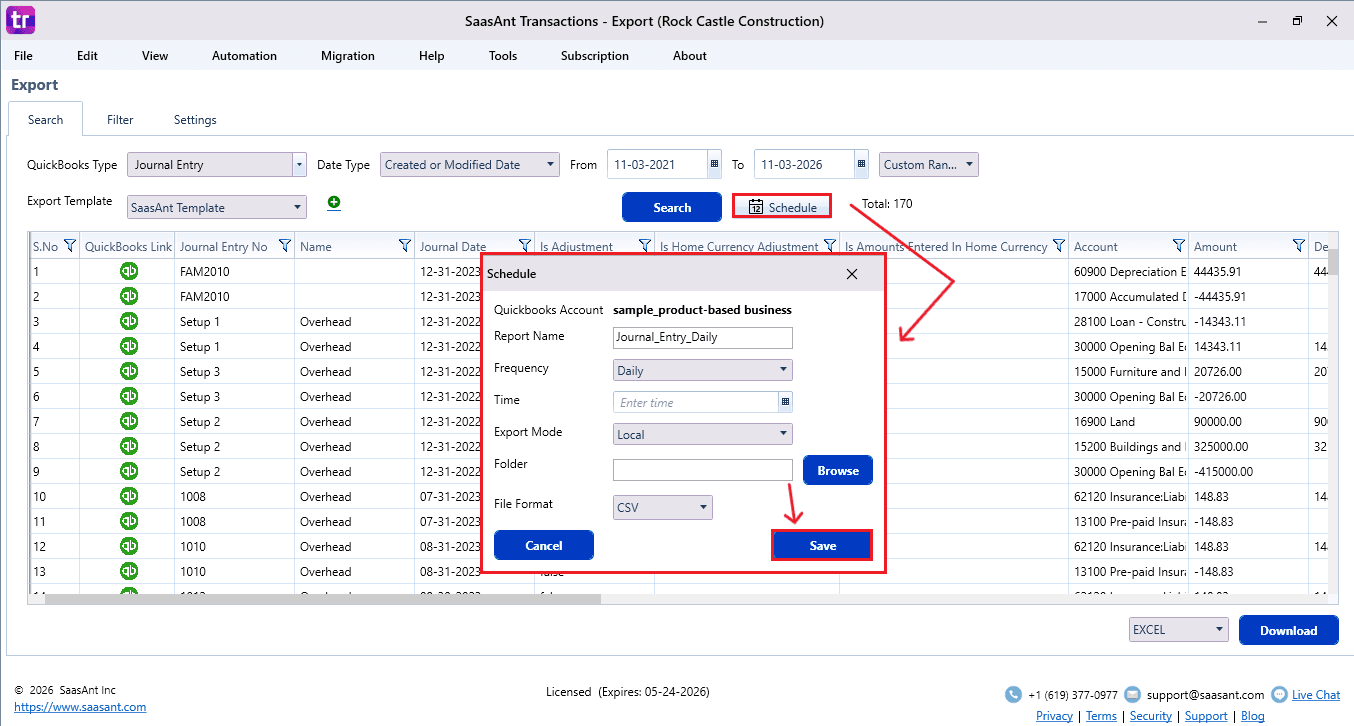
Task: Switch to the Settings tab
Action: point(195,120)
